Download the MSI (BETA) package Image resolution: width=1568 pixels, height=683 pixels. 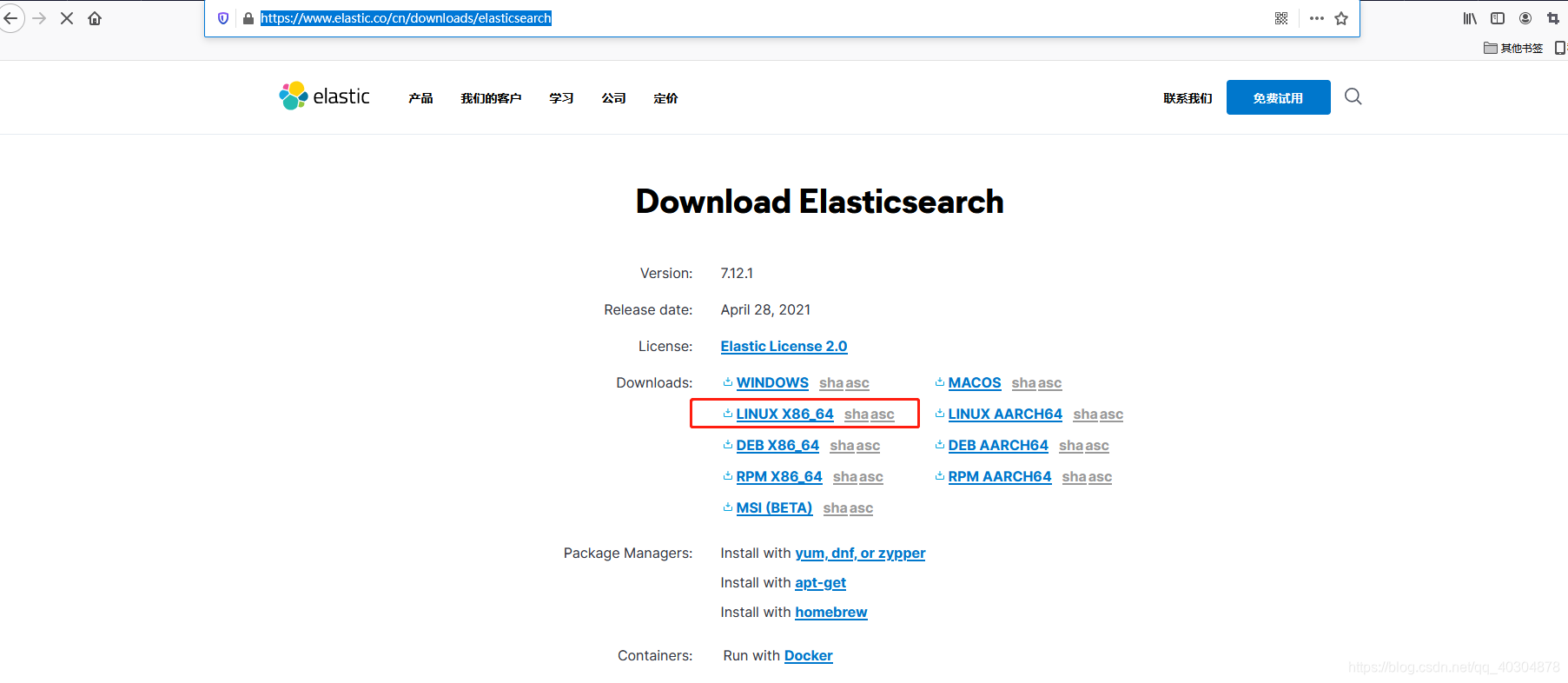774,507
